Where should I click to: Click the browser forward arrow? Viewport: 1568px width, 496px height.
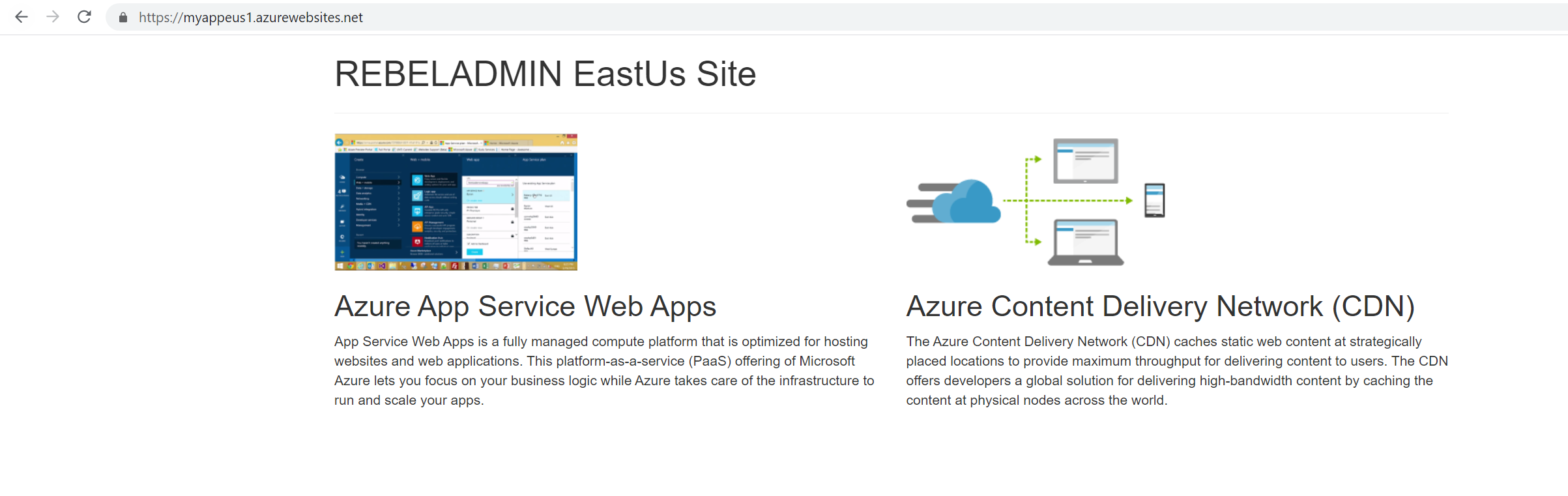pos(53,17)
